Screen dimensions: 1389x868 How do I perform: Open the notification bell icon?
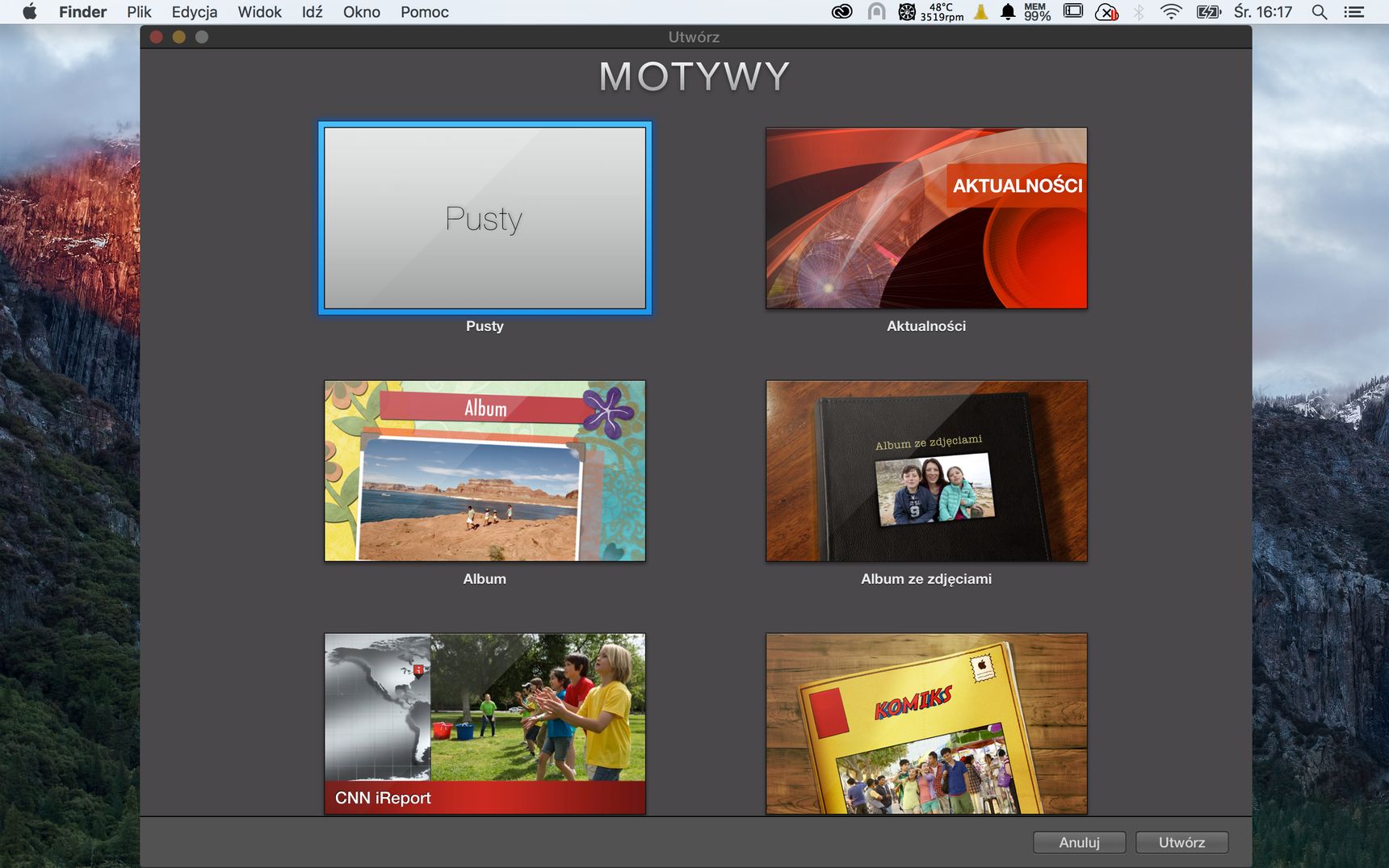(1008, 12)
